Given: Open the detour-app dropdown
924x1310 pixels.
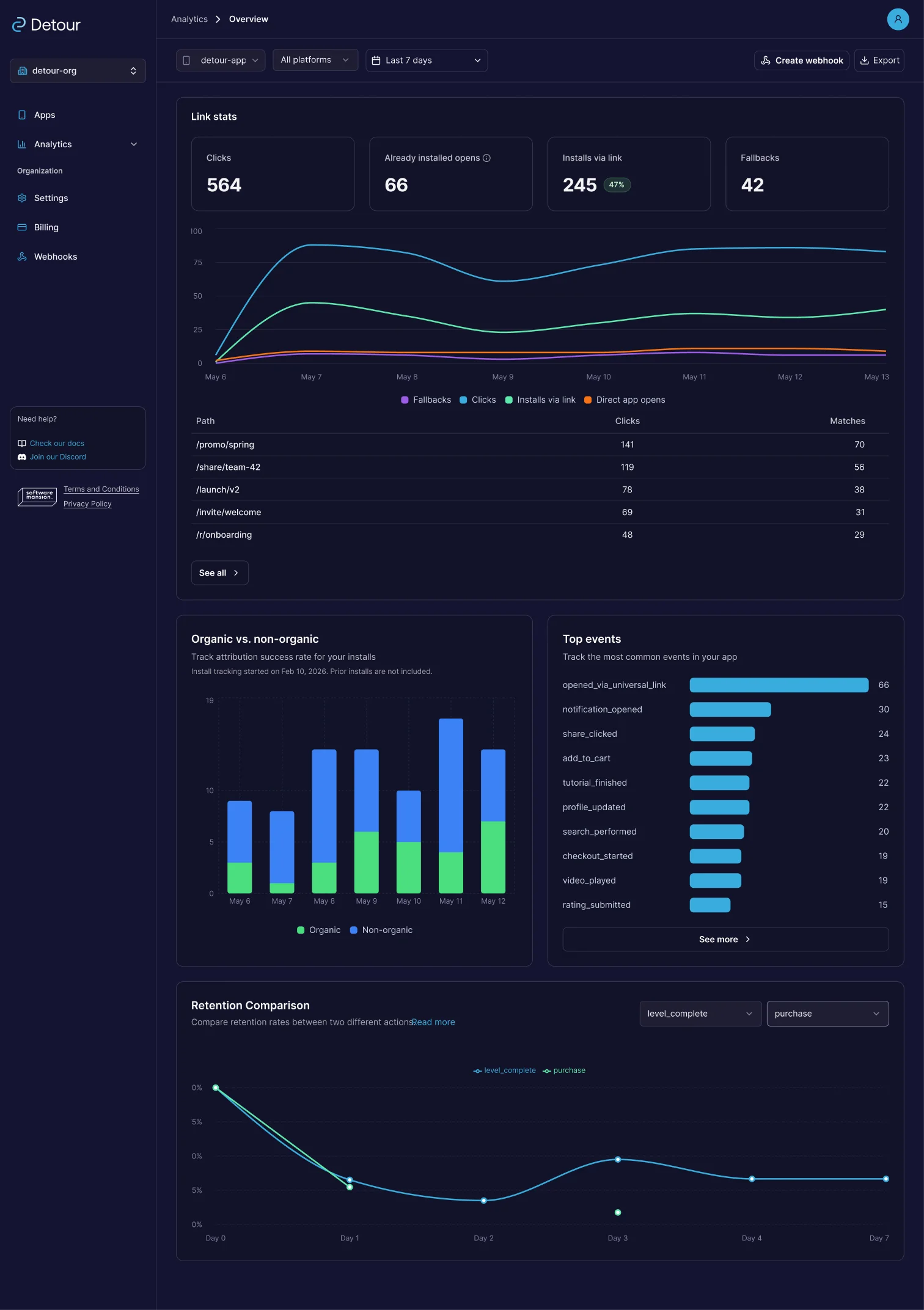Looking at the screenshot, I should point(221,60).
